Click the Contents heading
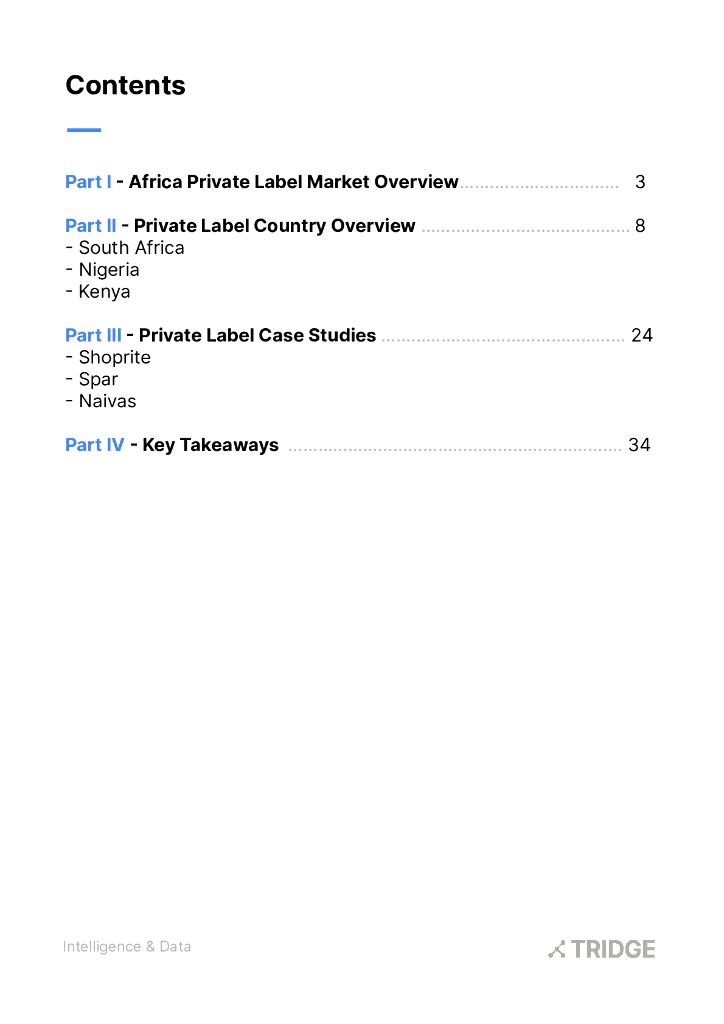Screen dimensions: 724x1024 (125, 86)
